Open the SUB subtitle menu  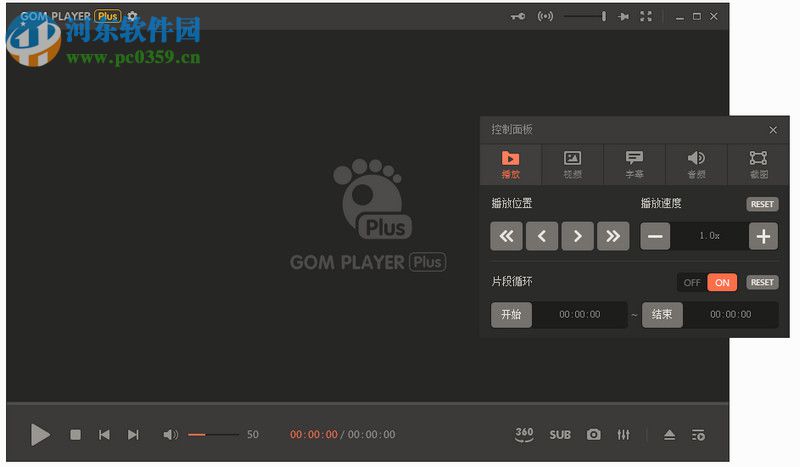point(560,435)
